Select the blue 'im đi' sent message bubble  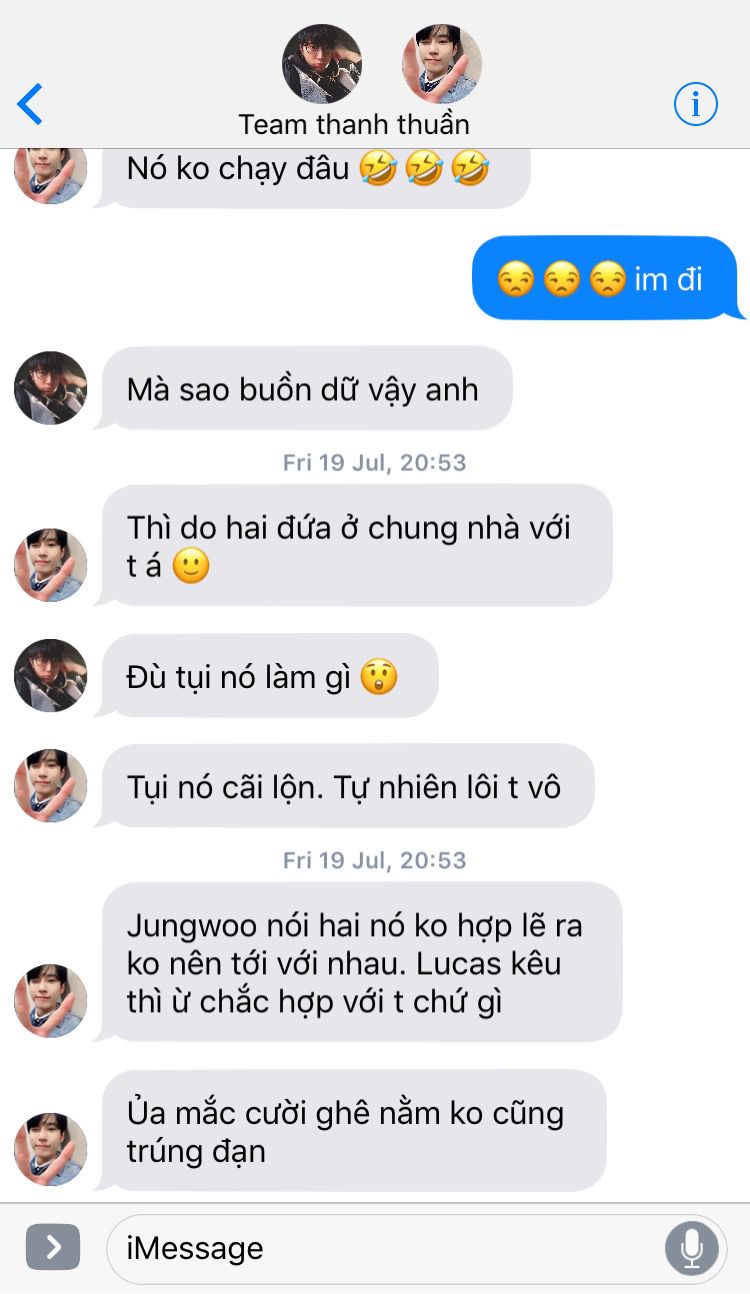click(x=607, y=278)
